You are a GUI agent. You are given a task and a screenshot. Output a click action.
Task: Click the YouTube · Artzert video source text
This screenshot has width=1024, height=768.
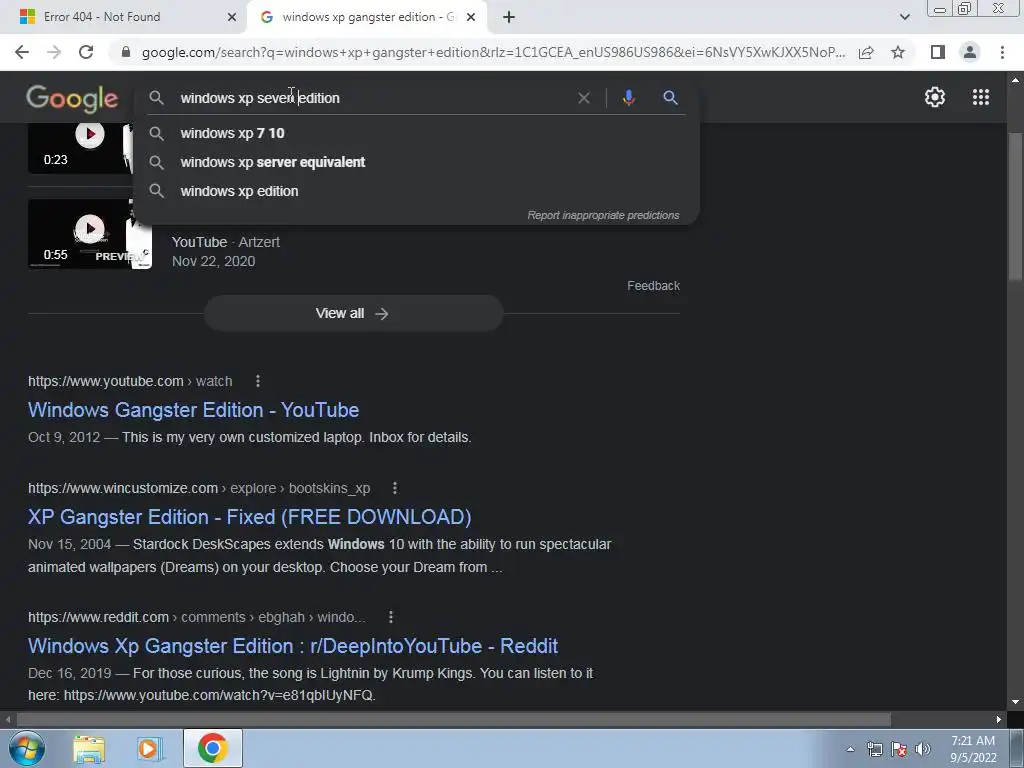click(x=225, y=242)
